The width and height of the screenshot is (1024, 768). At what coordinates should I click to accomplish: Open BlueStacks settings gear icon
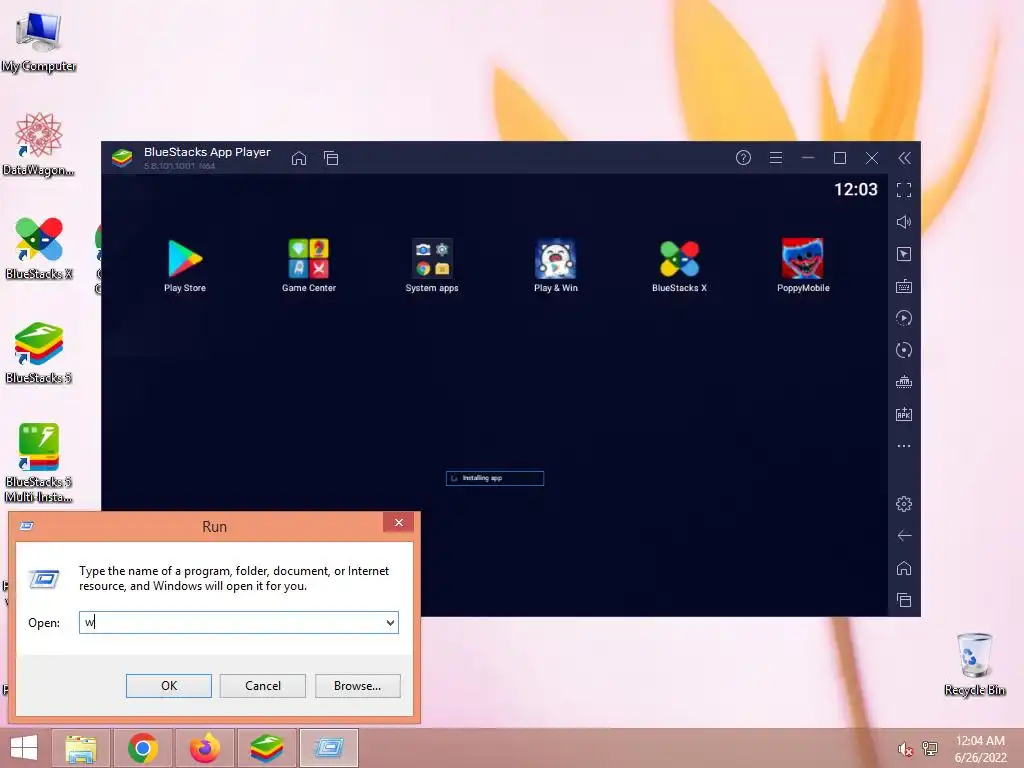tap(904, 504)
